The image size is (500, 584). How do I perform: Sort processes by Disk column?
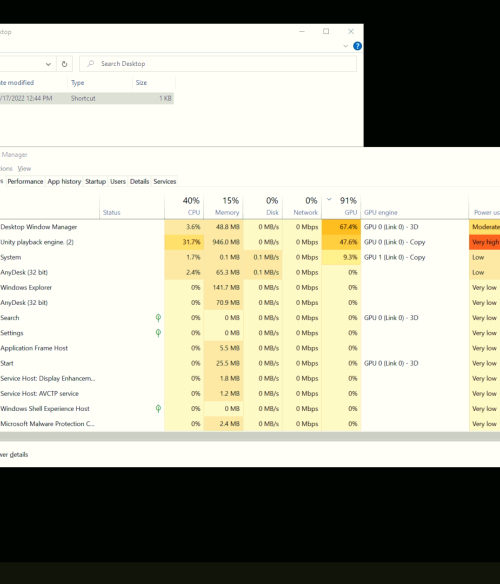point(263,206)
